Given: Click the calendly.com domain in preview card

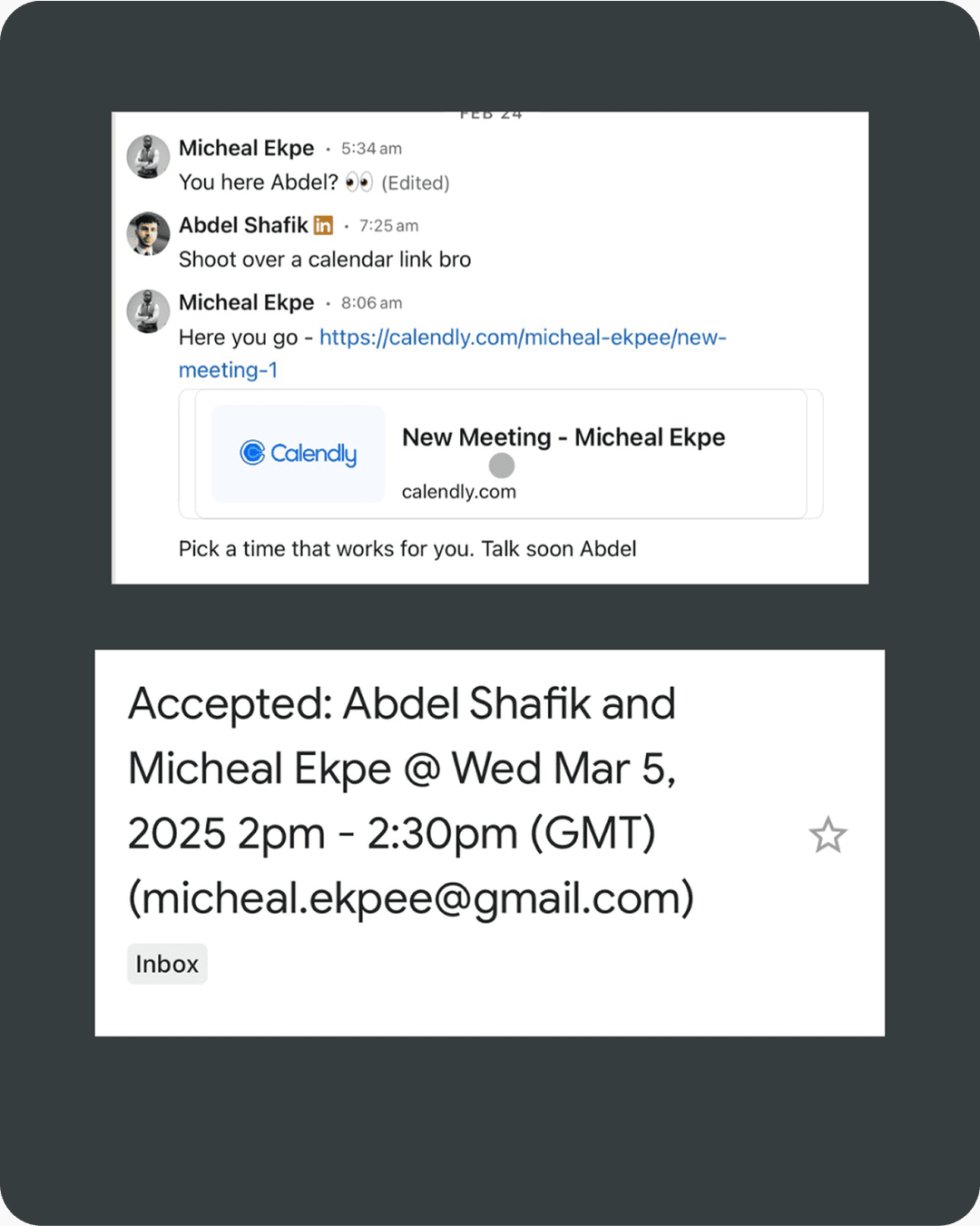Looking at the screenshot, I should pos(459,492).
